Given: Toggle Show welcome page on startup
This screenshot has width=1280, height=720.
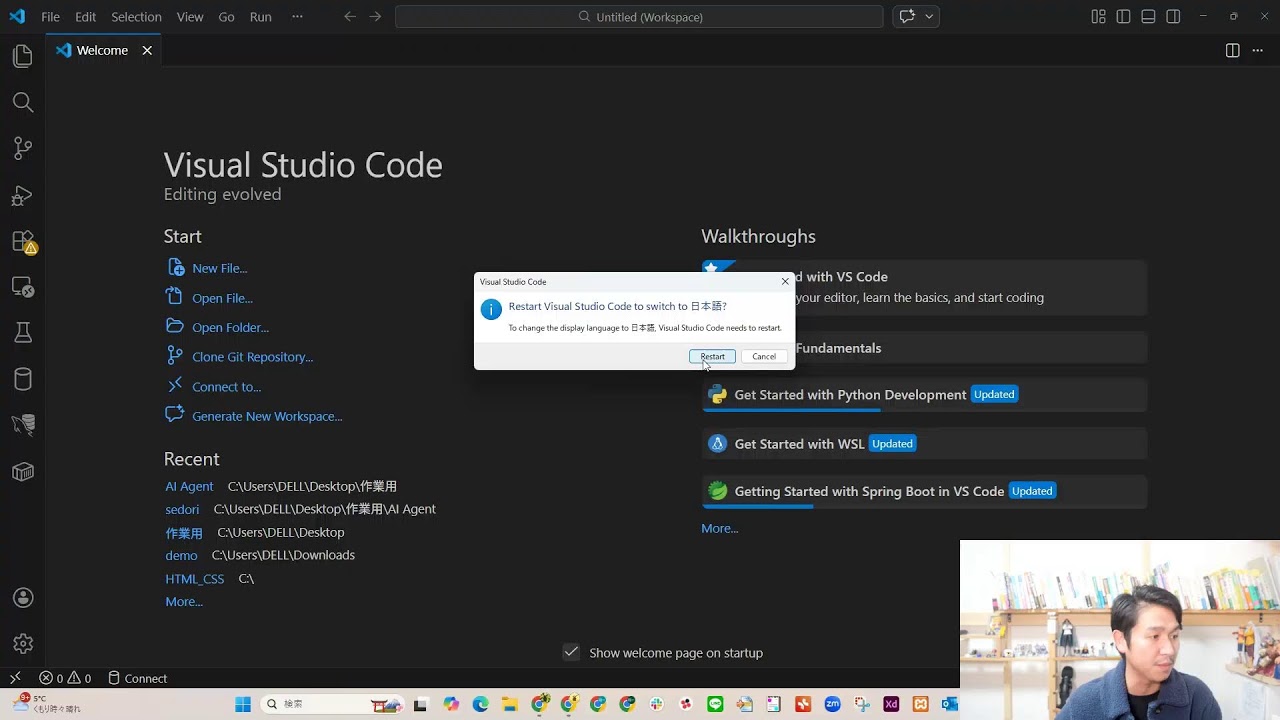Looking at the screenshot, I should coord(571,652).
